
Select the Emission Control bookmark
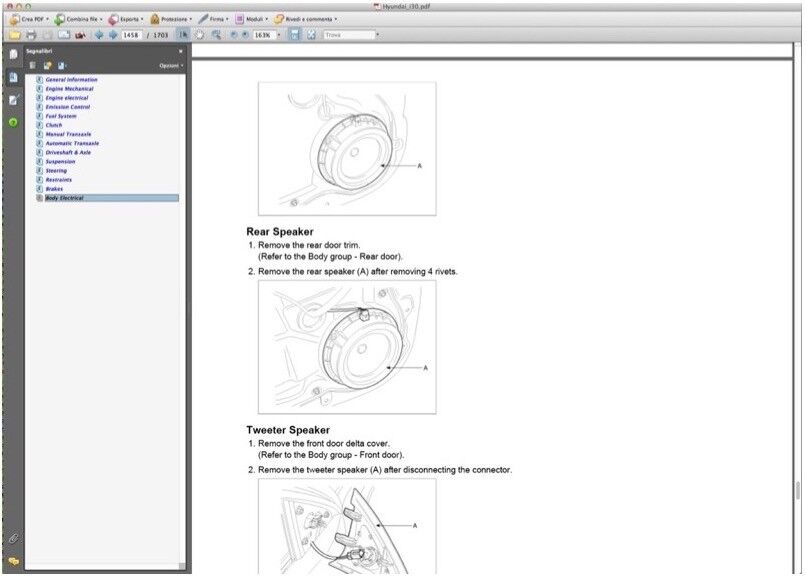pyautogui.click(x=67, y=107)
